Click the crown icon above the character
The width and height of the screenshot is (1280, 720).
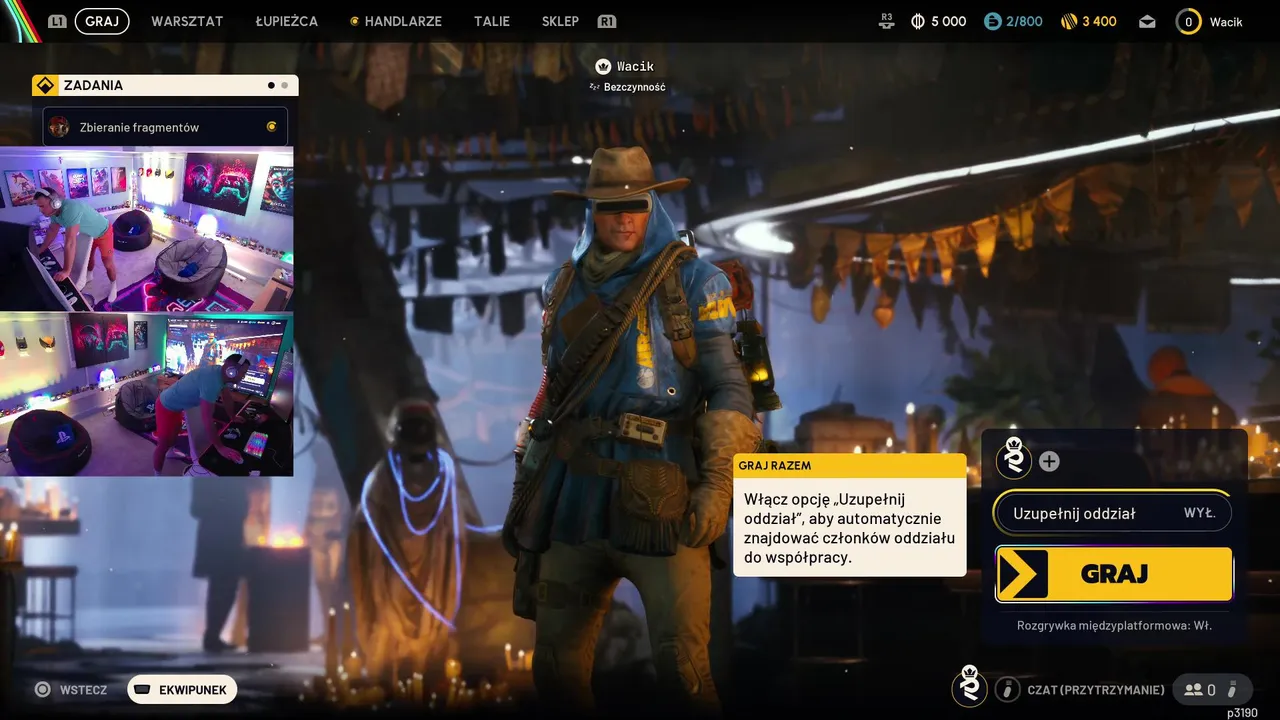click(x=603, y=66)
